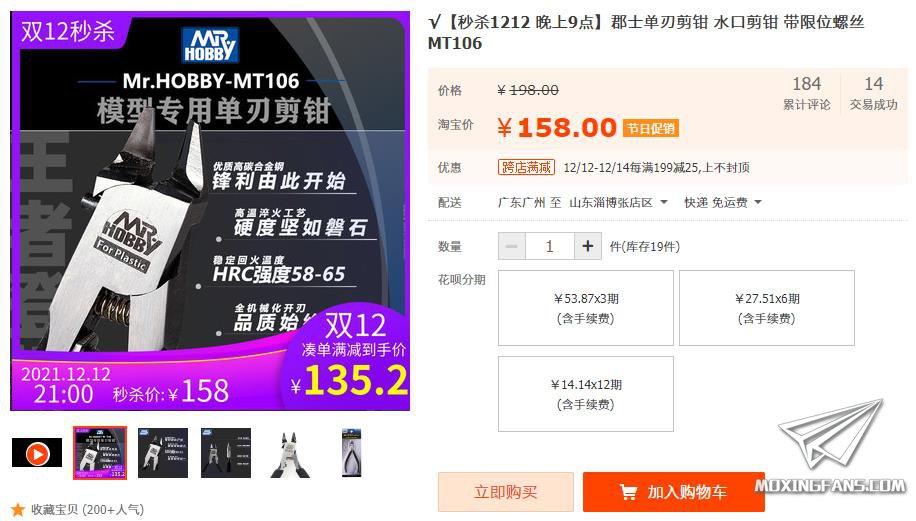This screenshot has height=521, width=916.
Task: Expand the 山东淄博张店区 destination dropdown
Action: click(x=618, y=203)
